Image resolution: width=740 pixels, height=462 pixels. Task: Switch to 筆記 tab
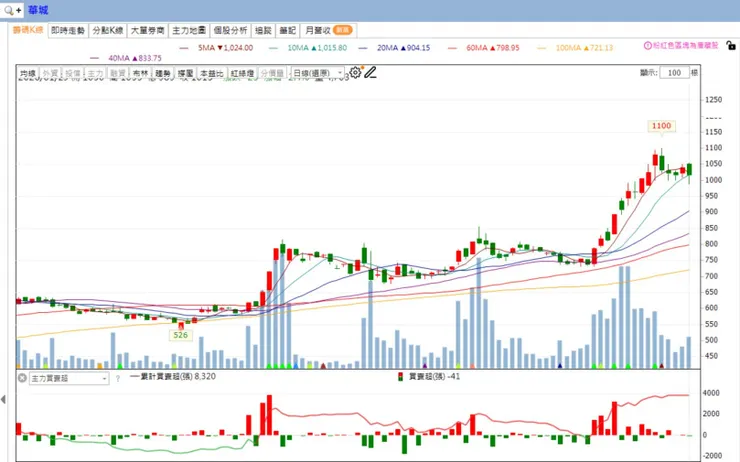tap(287, 30)
